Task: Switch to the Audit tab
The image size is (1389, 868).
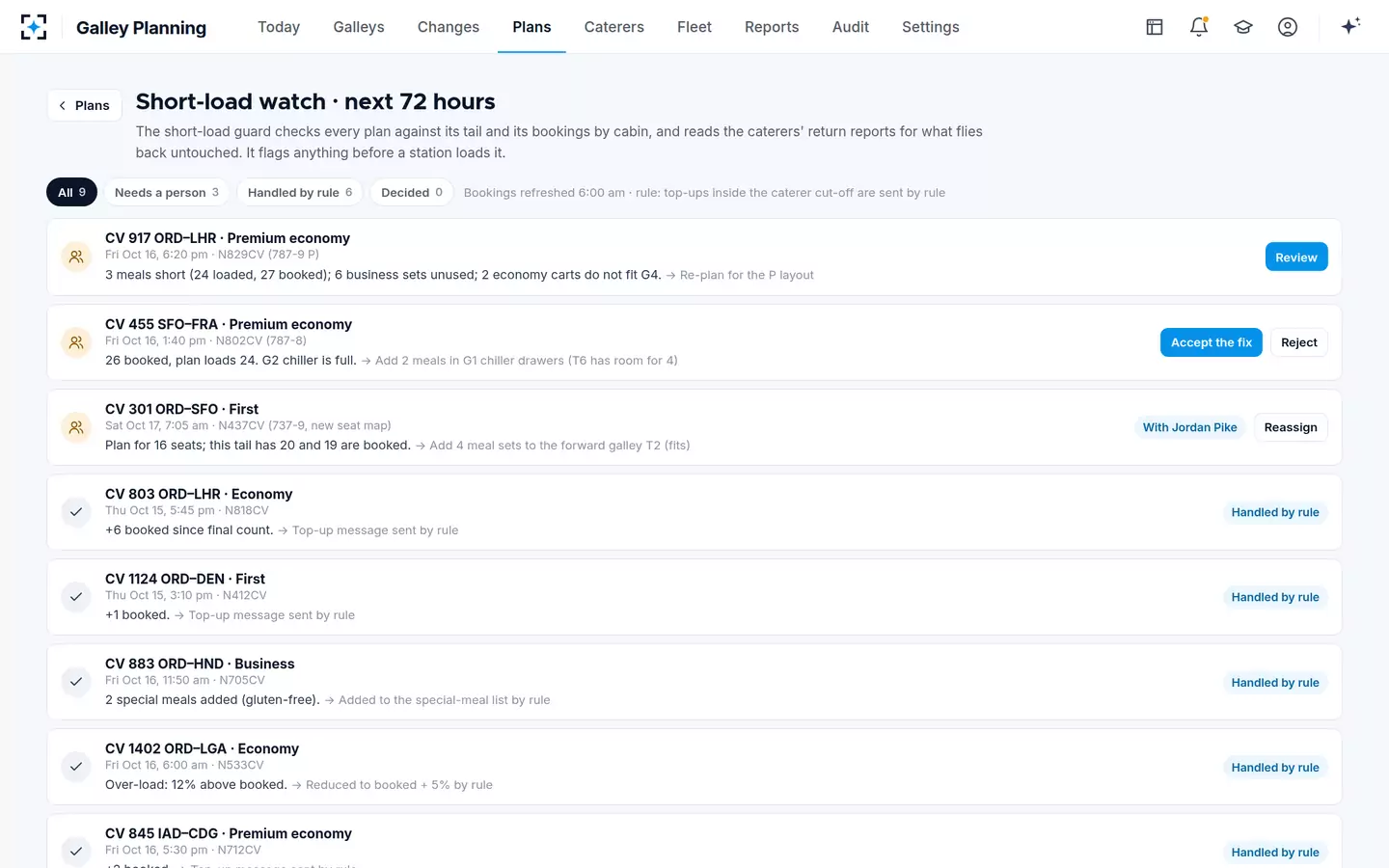Action: (x=851, y=27)
